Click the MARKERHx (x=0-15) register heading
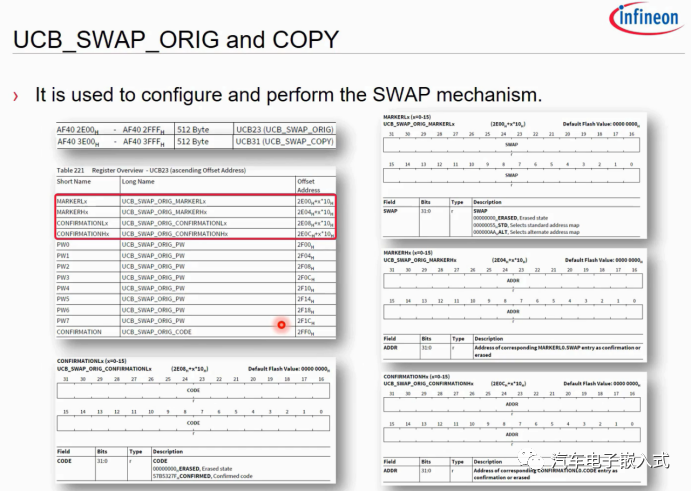692x491 pixels. 408,253
